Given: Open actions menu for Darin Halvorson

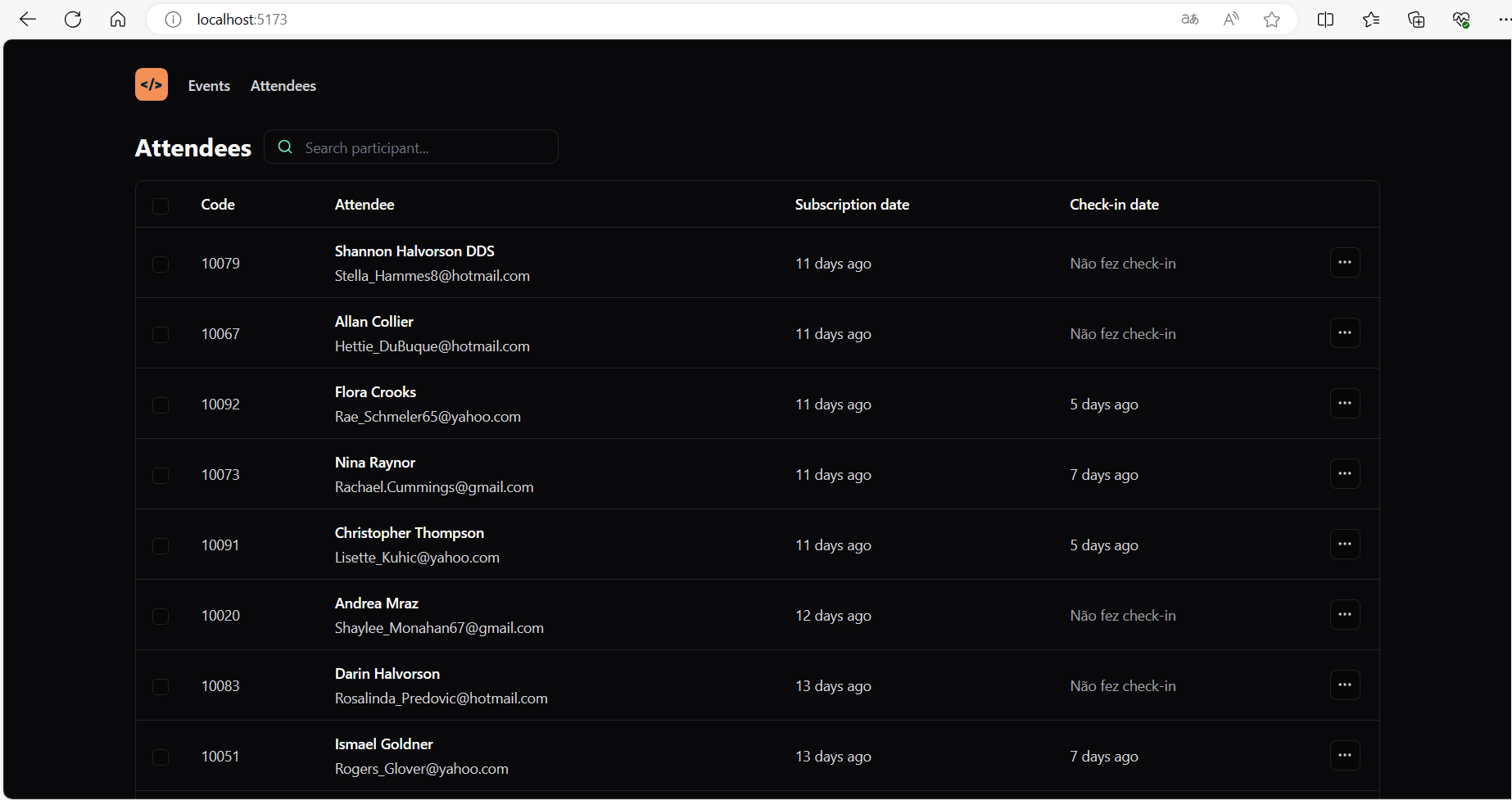Looking at the screenshot, I should 1345,685.
